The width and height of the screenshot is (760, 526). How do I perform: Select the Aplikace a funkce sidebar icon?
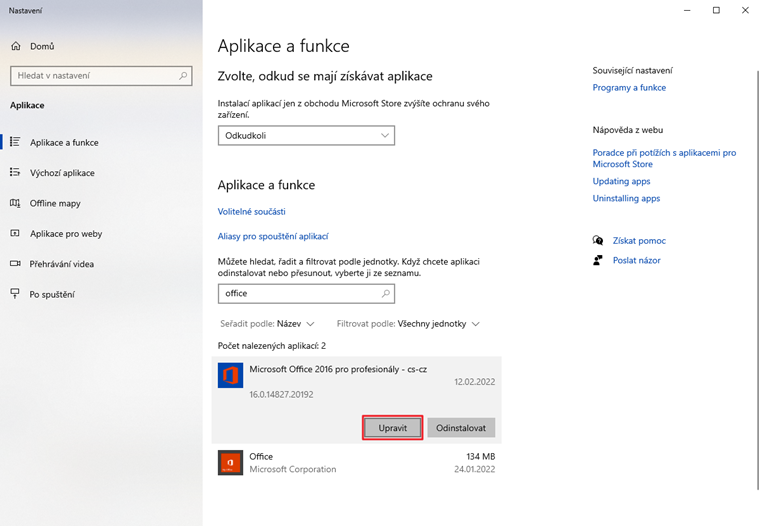click(15, 142)
